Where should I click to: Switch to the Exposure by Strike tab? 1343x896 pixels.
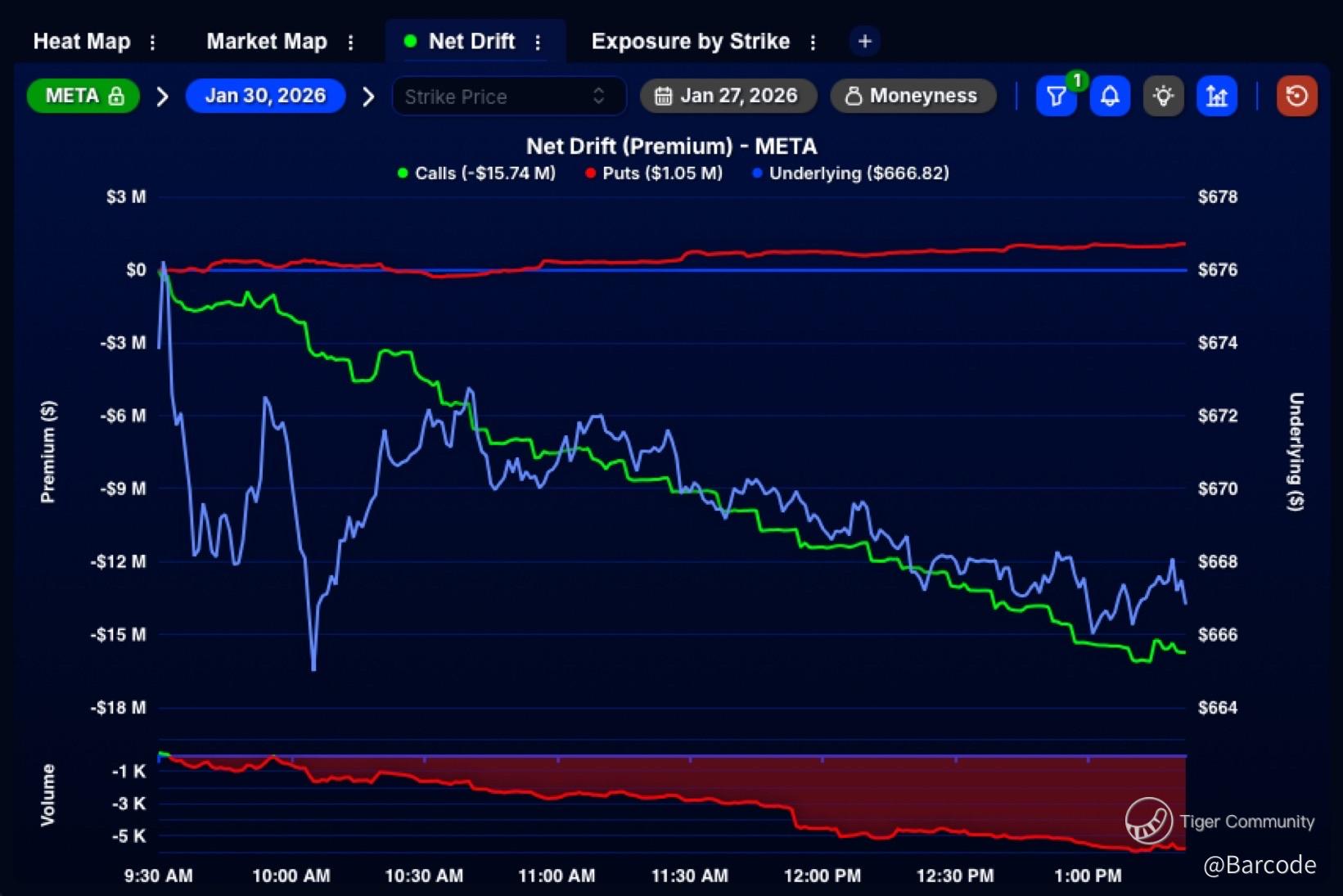click(x=690, y=41)
